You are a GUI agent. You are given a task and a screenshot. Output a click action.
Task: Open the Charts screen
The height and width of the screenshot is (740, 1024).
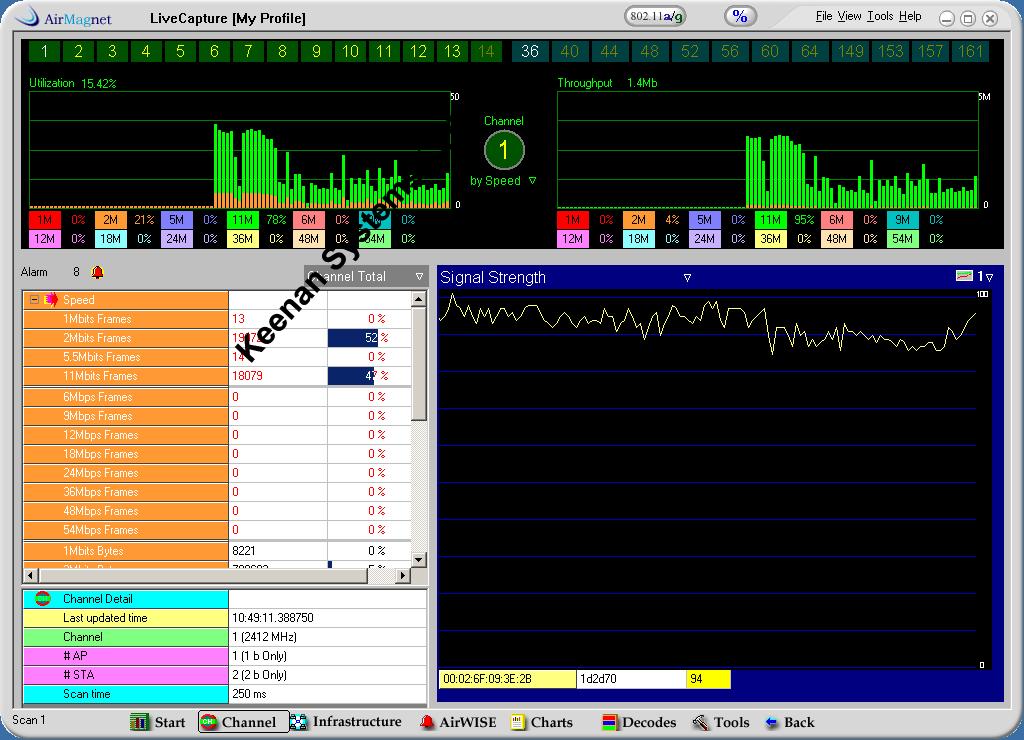542,722
